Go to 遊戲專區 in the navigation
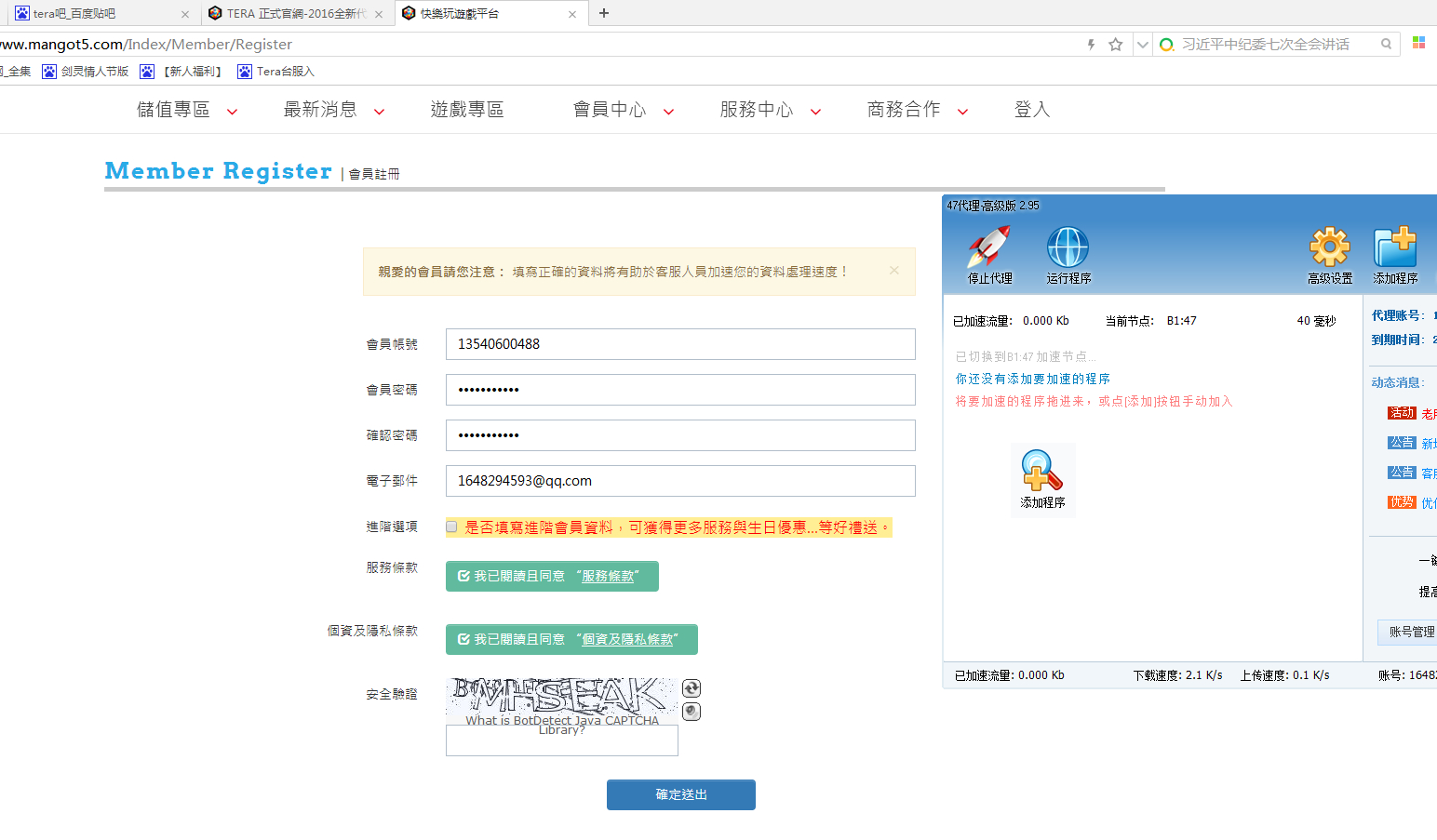This screenshot has width=1437, height=840. pos(467,110)
